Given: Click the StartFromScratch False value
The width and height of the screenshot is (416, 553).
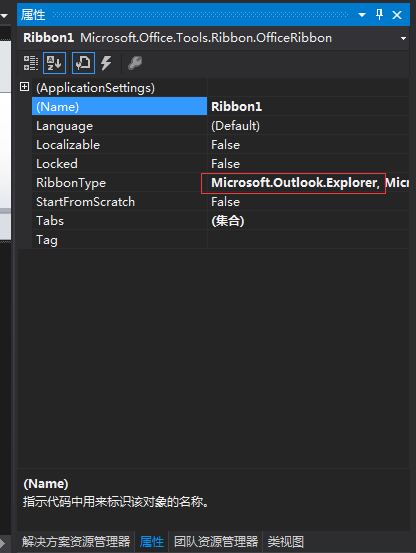Looking at the screenshot, I should pyautogui.click(x=308, y=202).
